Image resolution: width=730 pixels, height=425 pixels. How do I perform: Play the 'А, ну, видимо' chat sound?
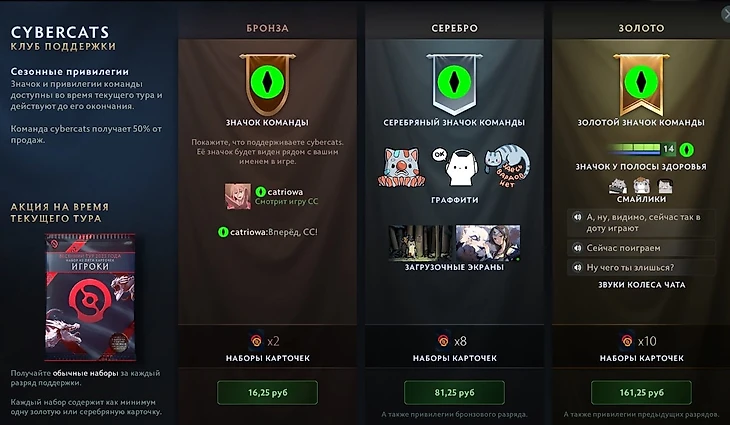click(642, 223)
